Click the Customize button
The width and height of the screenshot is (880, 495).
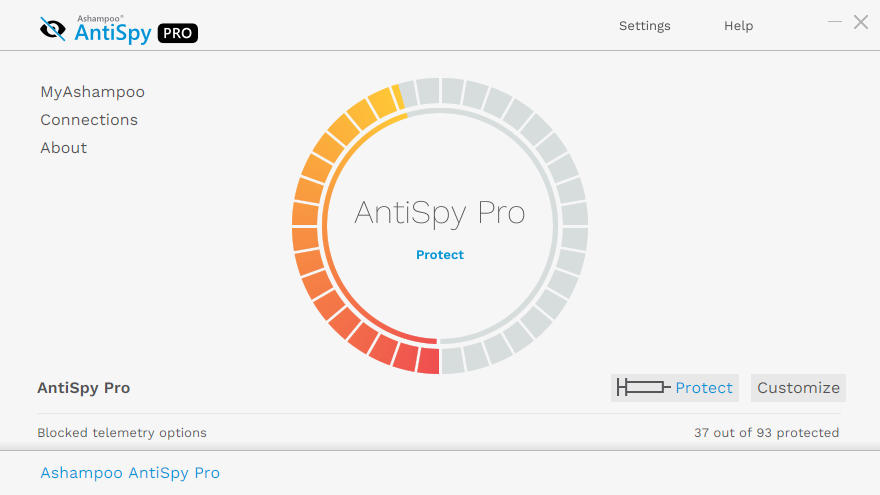coord(798,388)
